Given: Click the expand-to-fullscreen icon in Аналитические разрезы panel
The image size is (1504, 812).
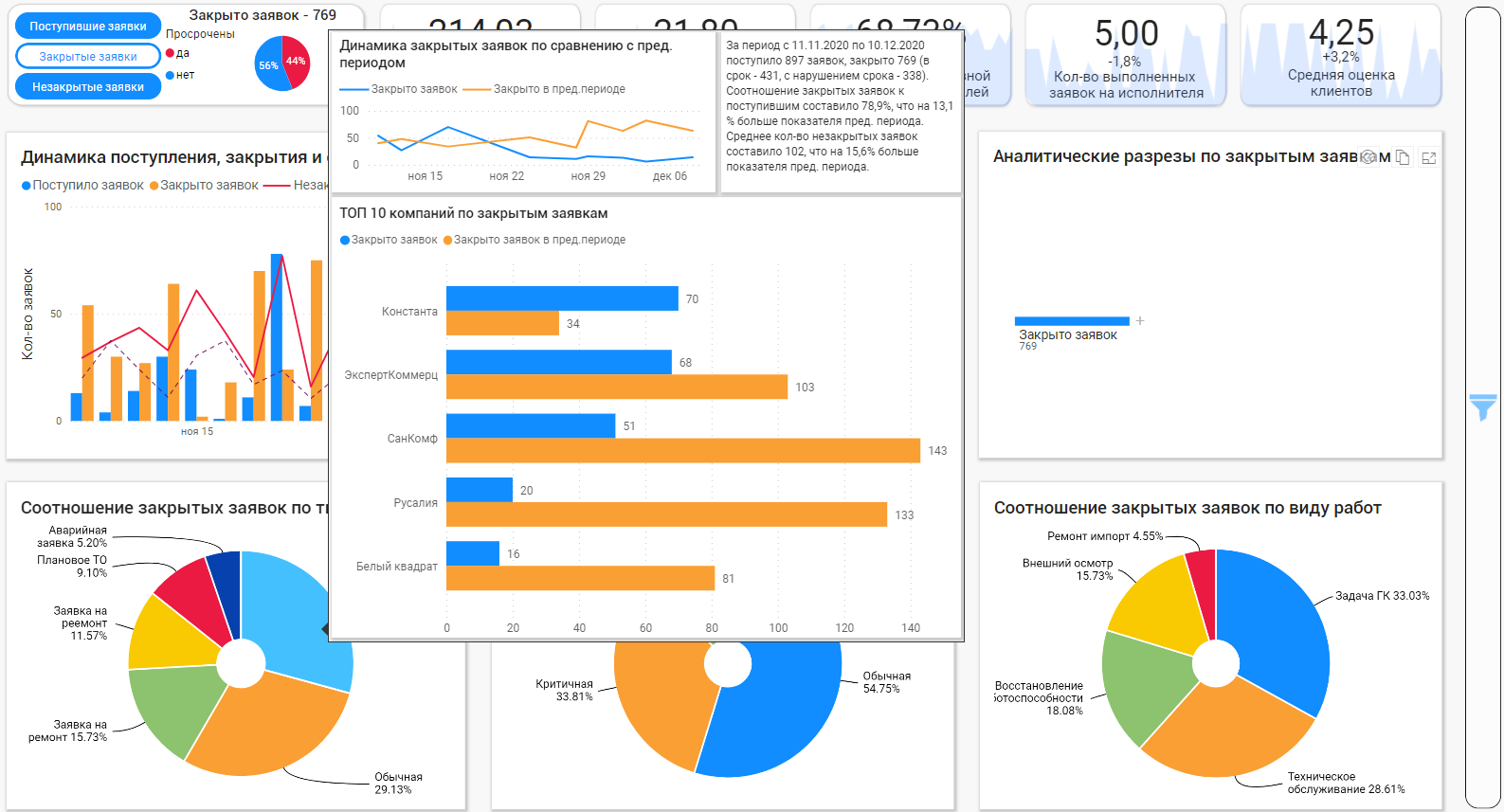Looking at the screenshot, I should 1429,158.
